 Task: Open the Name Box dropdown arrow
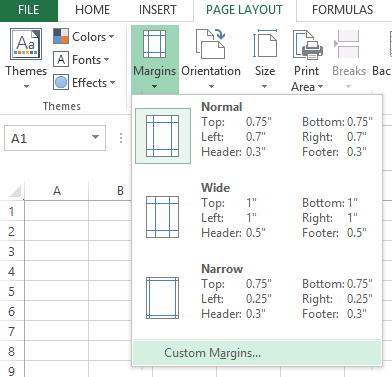coord(95,137)
